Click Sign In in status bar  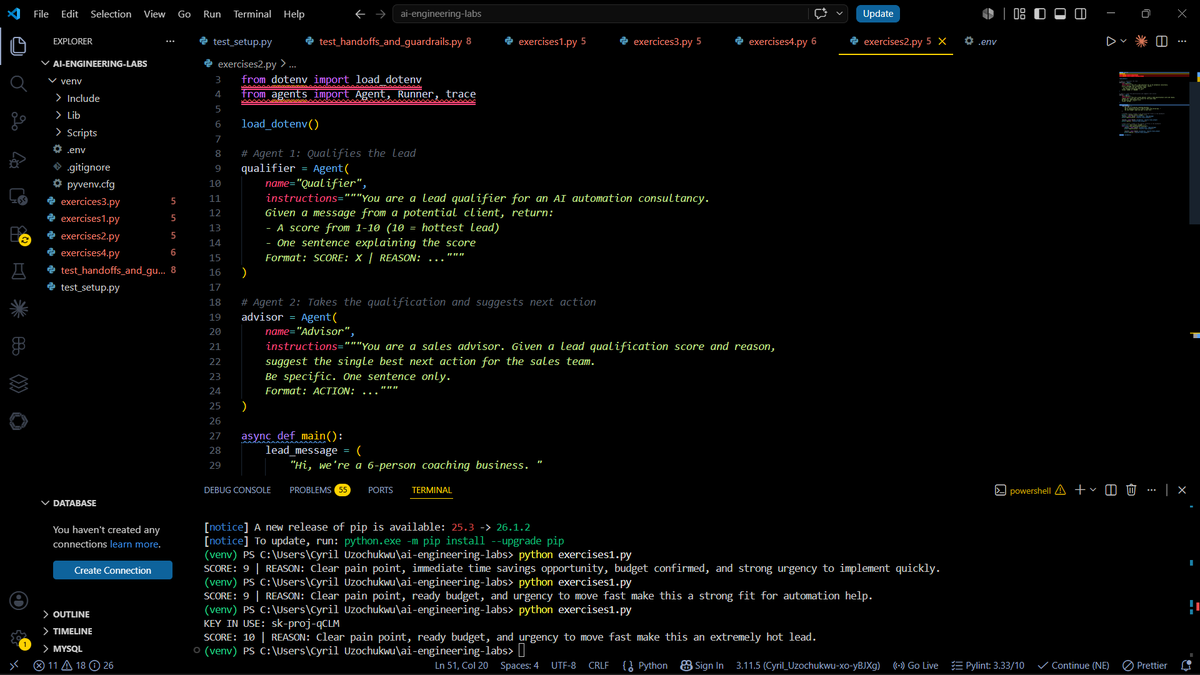click(702, 665)
